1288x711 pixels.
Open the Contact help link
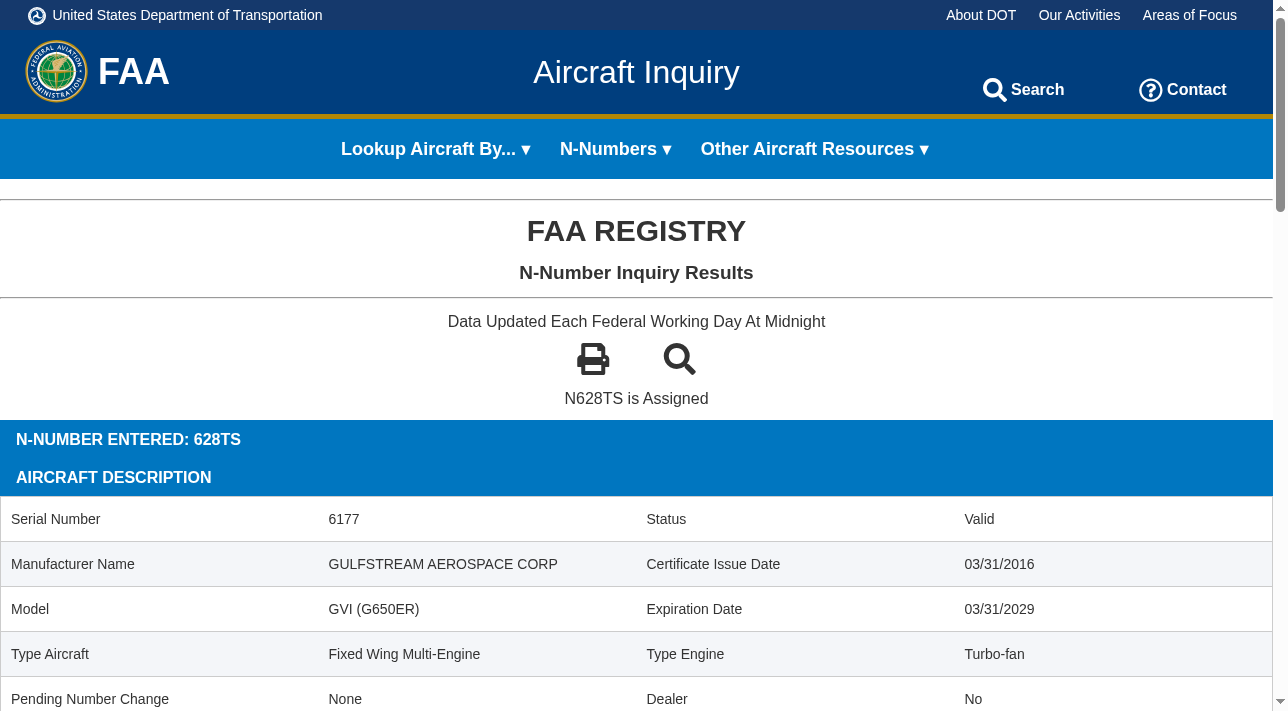tap(1183, 90)
